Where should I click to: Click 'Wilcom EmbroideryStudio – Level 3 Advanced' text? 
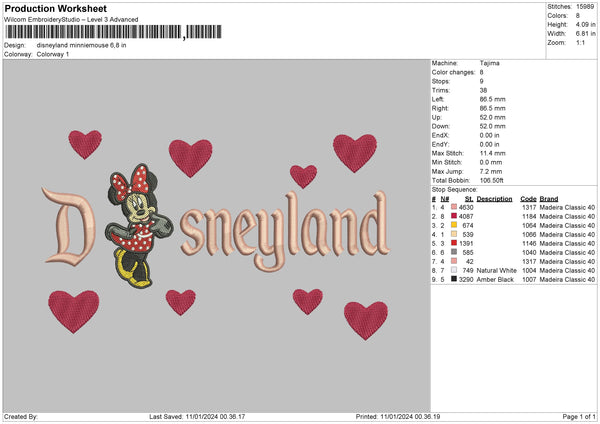pos(71,20)
